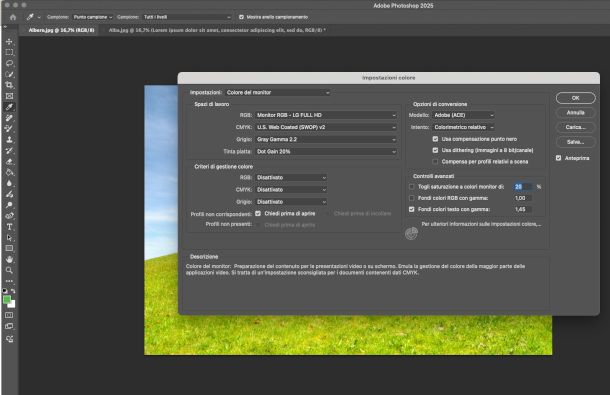Open the Tutti i livelli sample dropdown
This screenshot has width=610, height=395.
(x=187, y=17)
